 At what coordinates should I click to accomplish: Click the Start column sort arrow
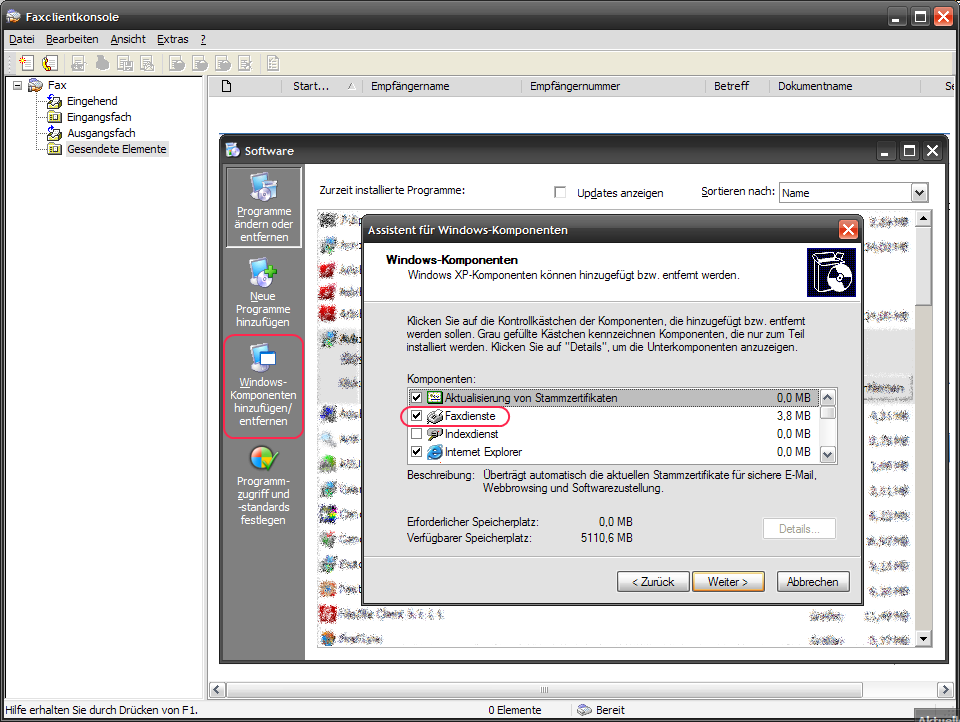click(351, 87)
